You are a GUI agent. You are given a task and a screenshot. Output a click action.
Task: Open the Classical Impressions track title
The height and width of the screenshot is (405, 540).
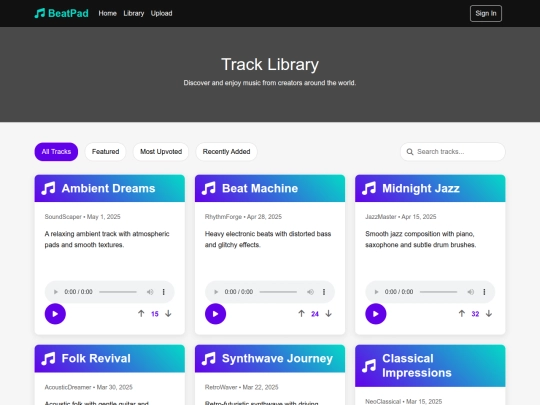coord(417,366)
